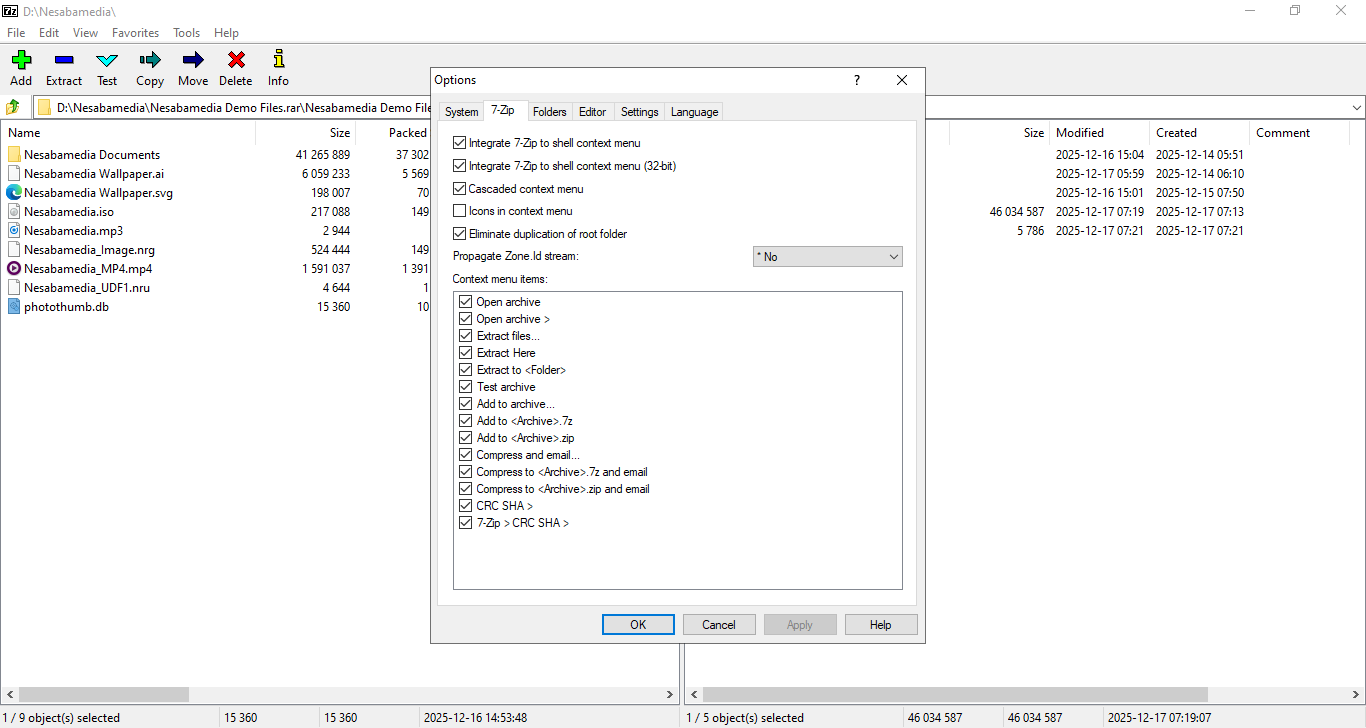Screen dimensions: 1366x728
Task: Click the Extract toolbar icon
Action: pos(64,60)
